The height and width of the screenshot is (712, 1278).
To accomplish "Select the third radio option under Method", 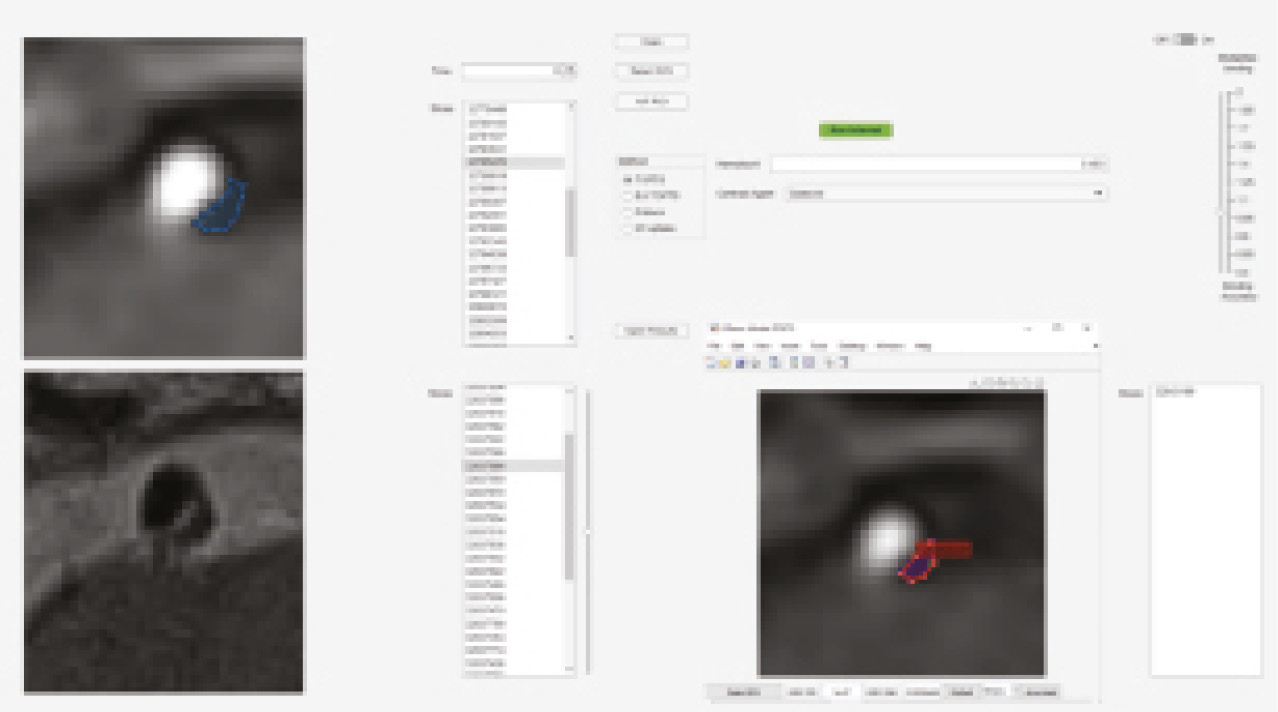I will click(x=627, y=212).
